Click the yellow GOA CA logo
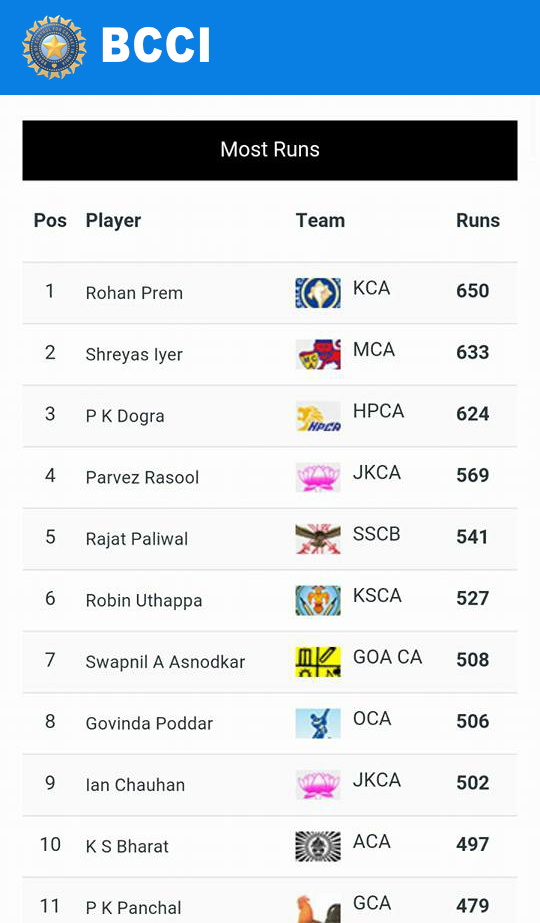This screenshot has width=540, height=923. (318, 662)
